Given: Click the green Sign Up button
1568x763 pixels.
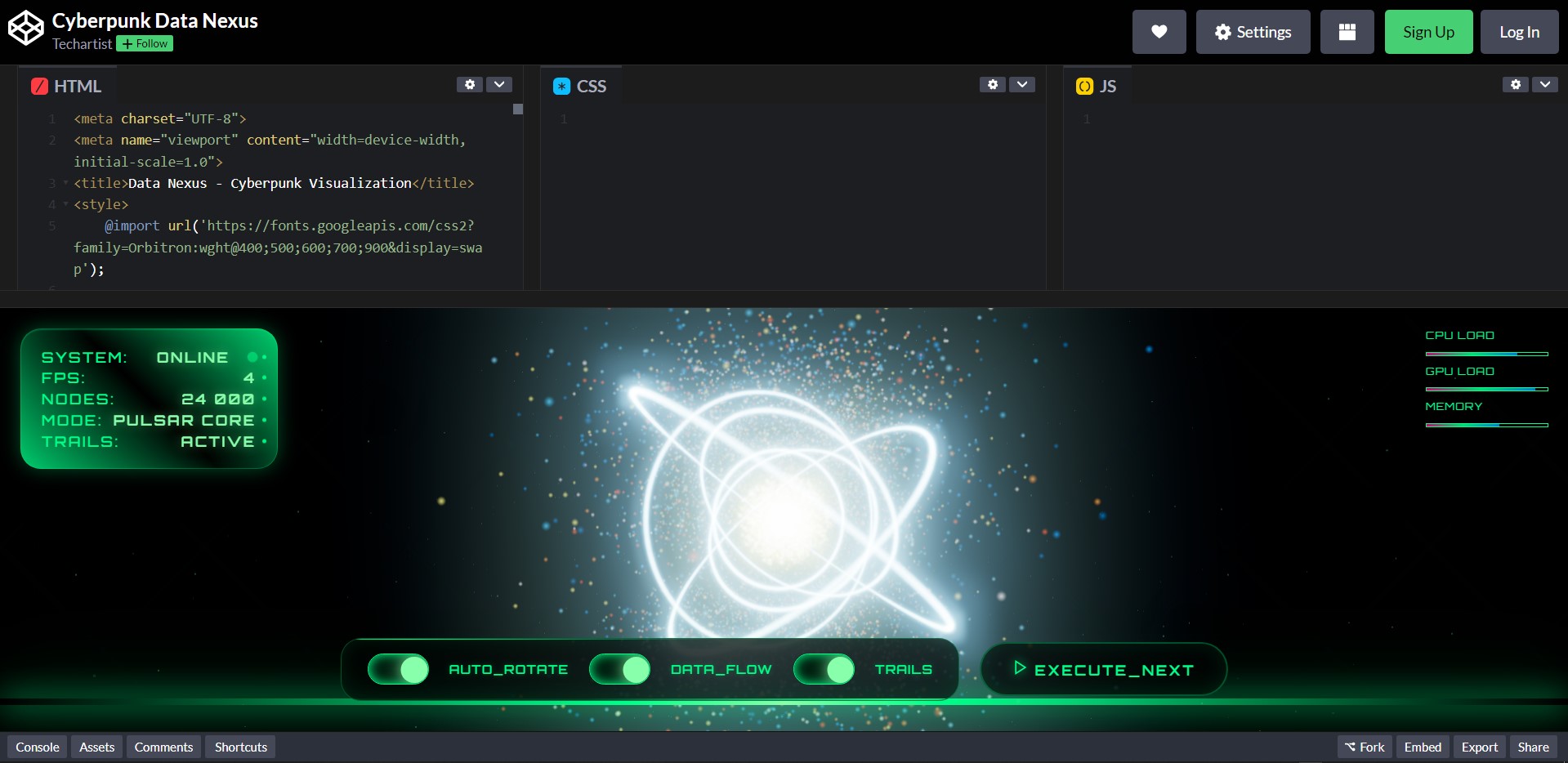Looking at the screenshot, I should click(1428, 32).
